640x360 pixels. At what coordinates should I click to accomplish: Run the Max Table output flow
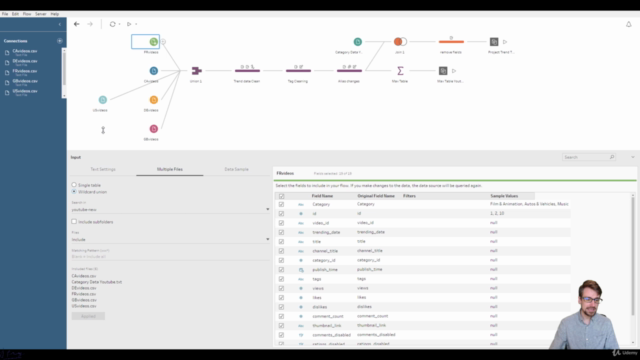[x=454, y=71]
